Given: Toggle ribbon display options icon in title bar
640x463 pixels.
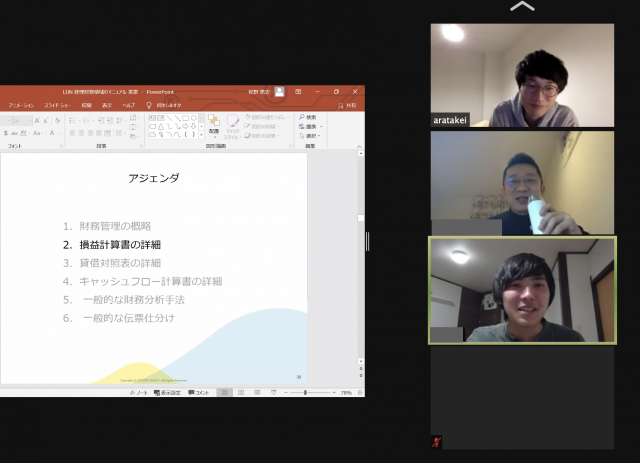Looking at the screenshot, I should pyautogui.click(x=298, y=92).
